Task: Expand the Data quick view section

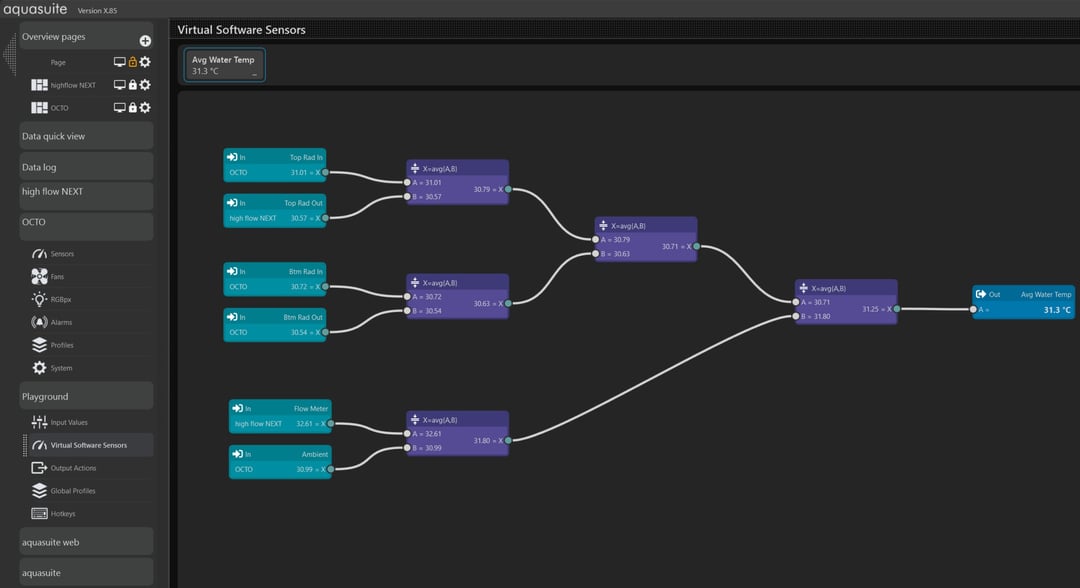Action: tap(86, 136)
